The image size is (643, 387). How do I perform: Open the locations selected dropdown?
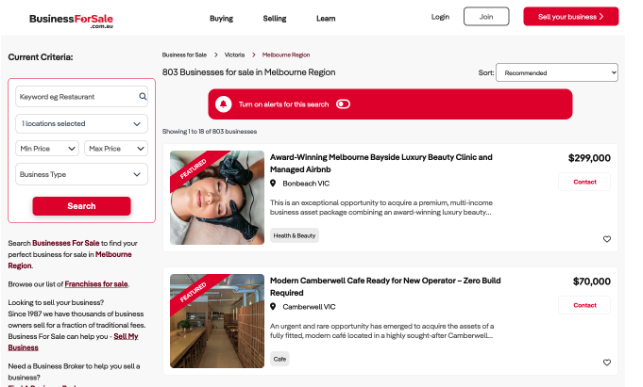[82, 124]
